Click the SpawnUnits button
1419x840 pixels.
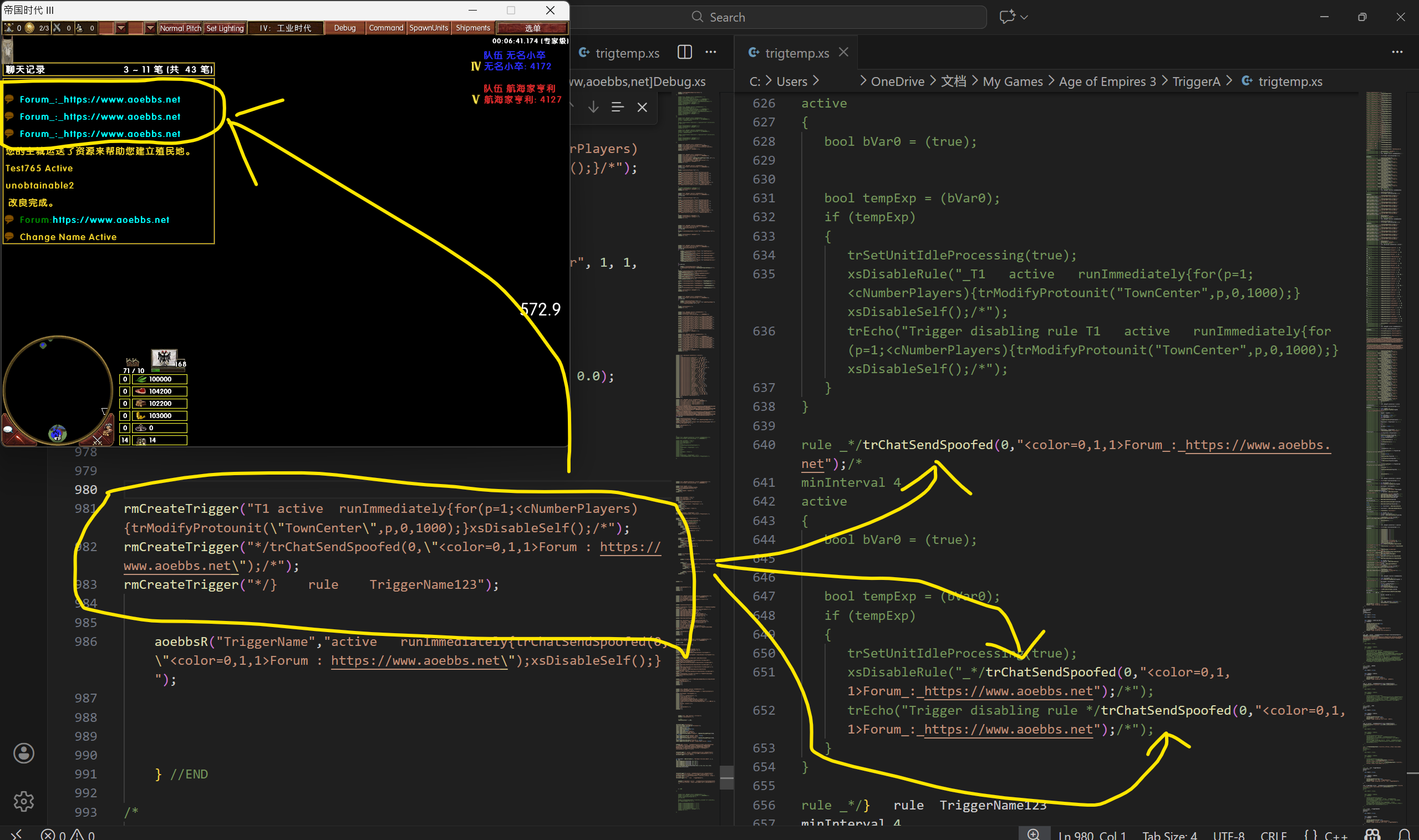tap(428, 28)
